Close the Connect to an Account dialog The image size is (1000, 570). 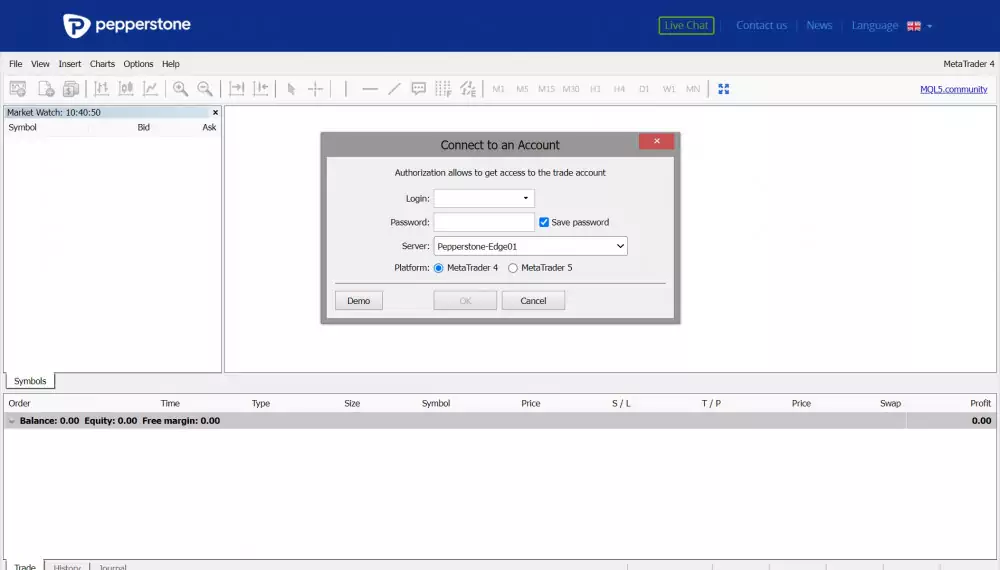coord(656,141)
